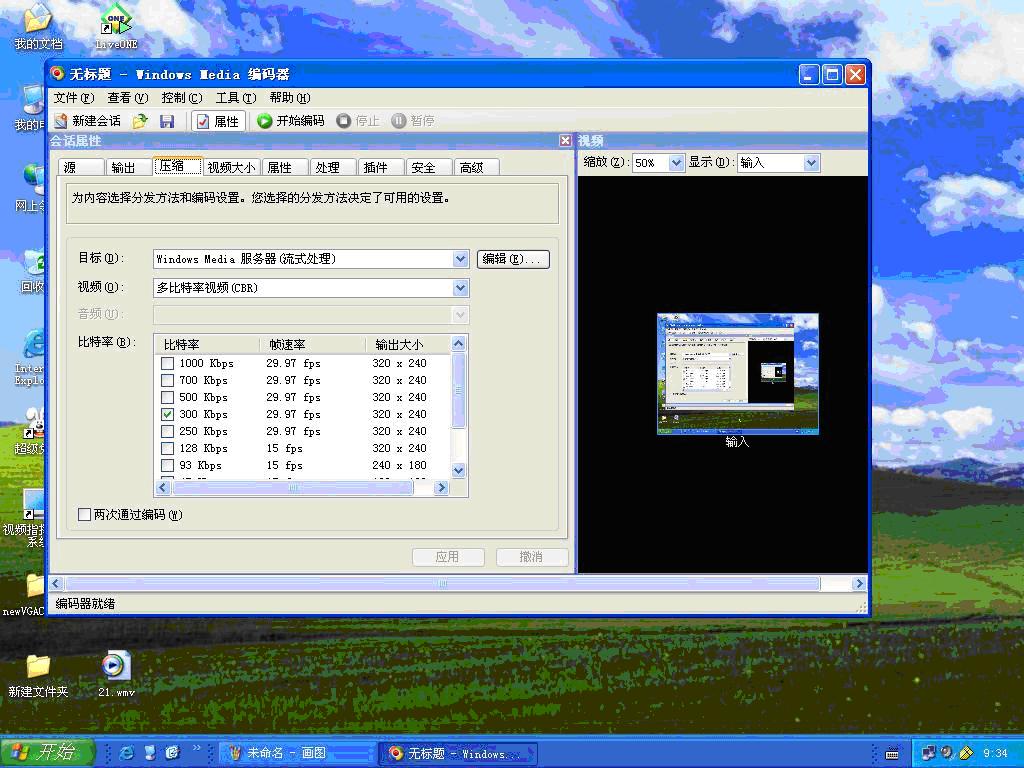This screenshot has height=768, width=1024.
Task: Check the 93 Kbps bit rate checkbox
Action: (x=168, y=465)
